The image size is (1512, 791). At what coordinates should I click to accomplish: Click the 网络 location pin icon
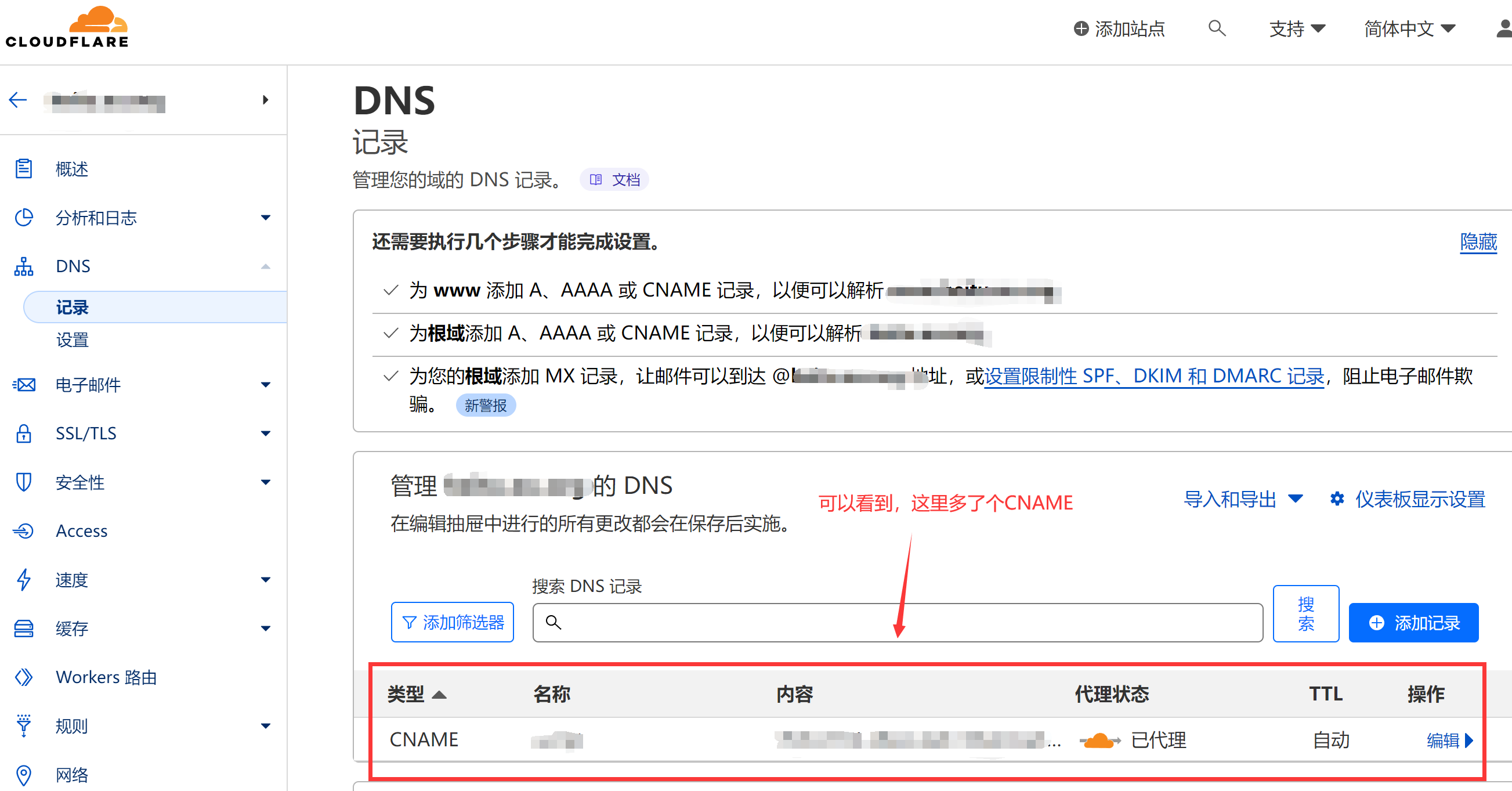click(x=23, y=775)
